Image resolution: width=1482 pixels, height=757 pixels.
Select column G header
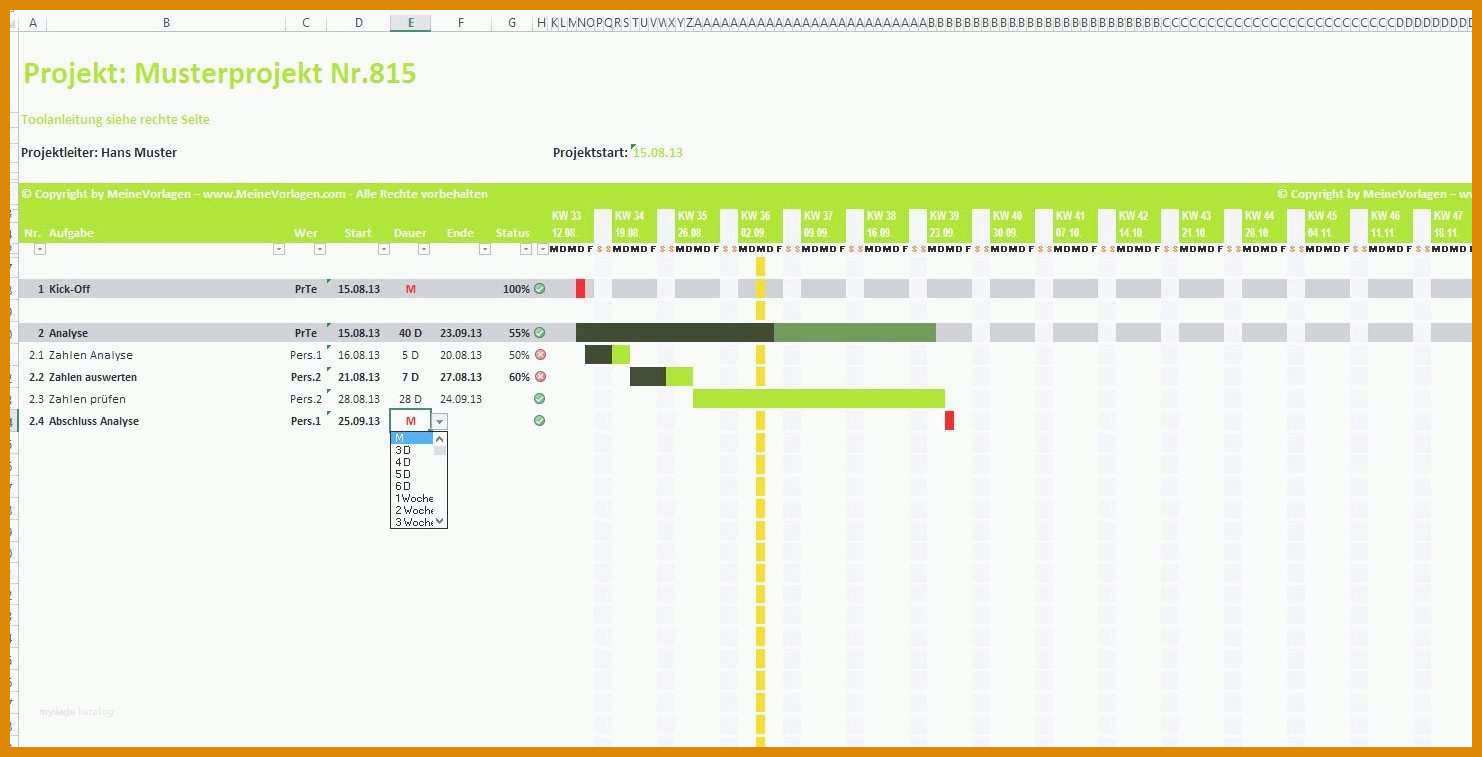[512, 23]
